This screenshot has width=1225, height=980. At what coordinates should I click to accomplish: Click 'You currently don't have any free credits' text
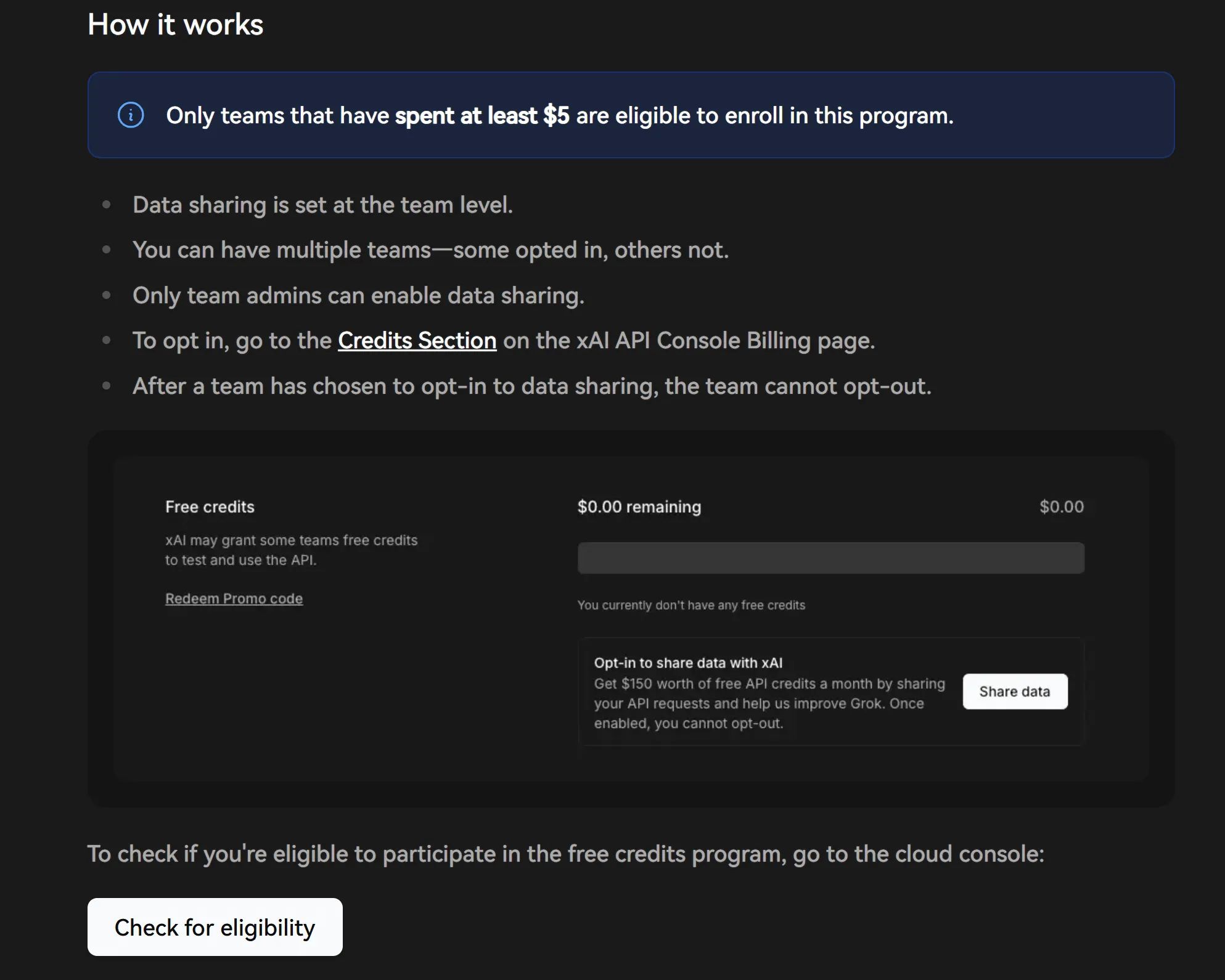pyautogui.click(x=691, y=605)
